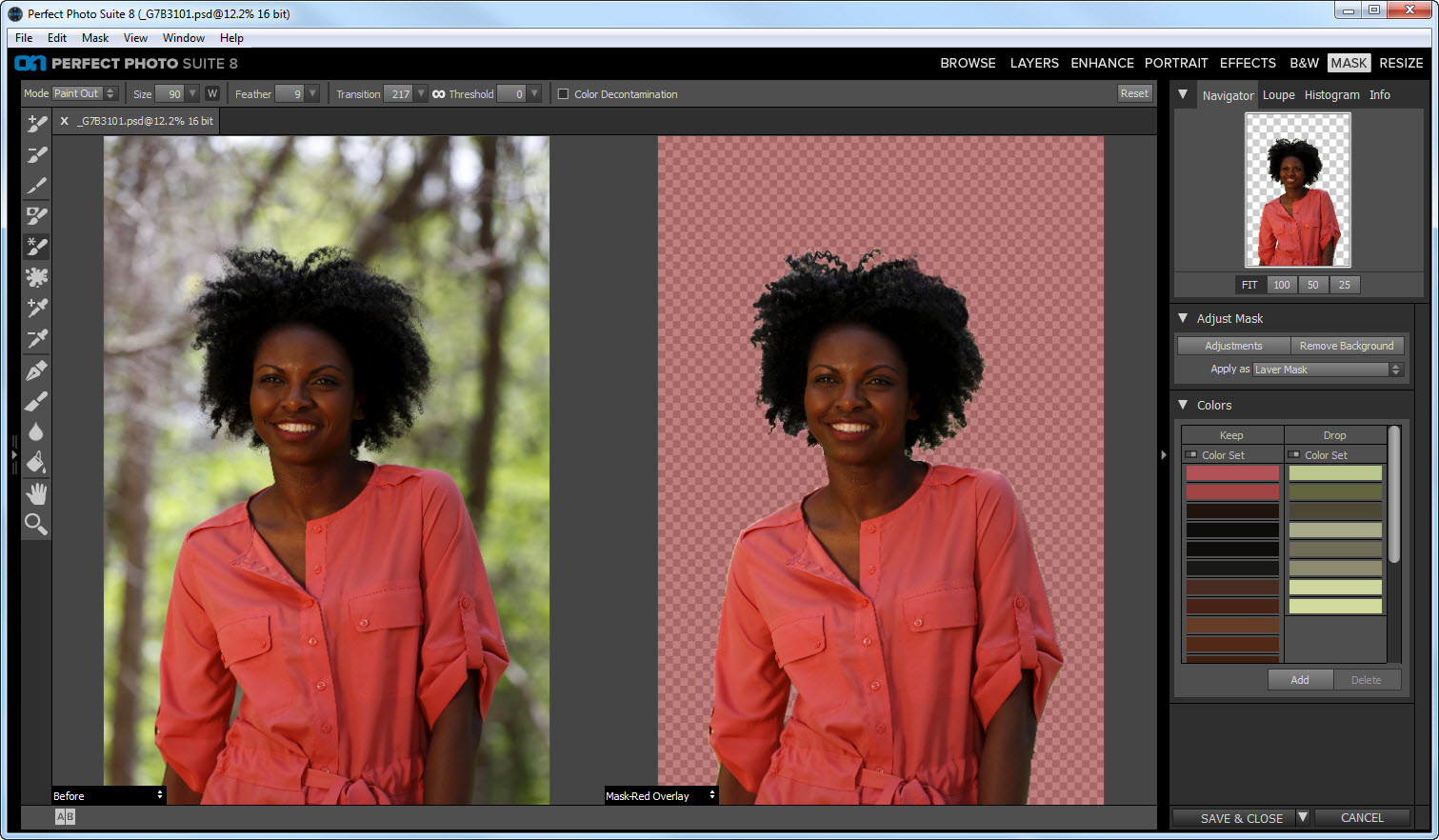Open the View menu
The height and width of the screenshot is (840, 1439).
pyautogui.click(x=135, y=38)
